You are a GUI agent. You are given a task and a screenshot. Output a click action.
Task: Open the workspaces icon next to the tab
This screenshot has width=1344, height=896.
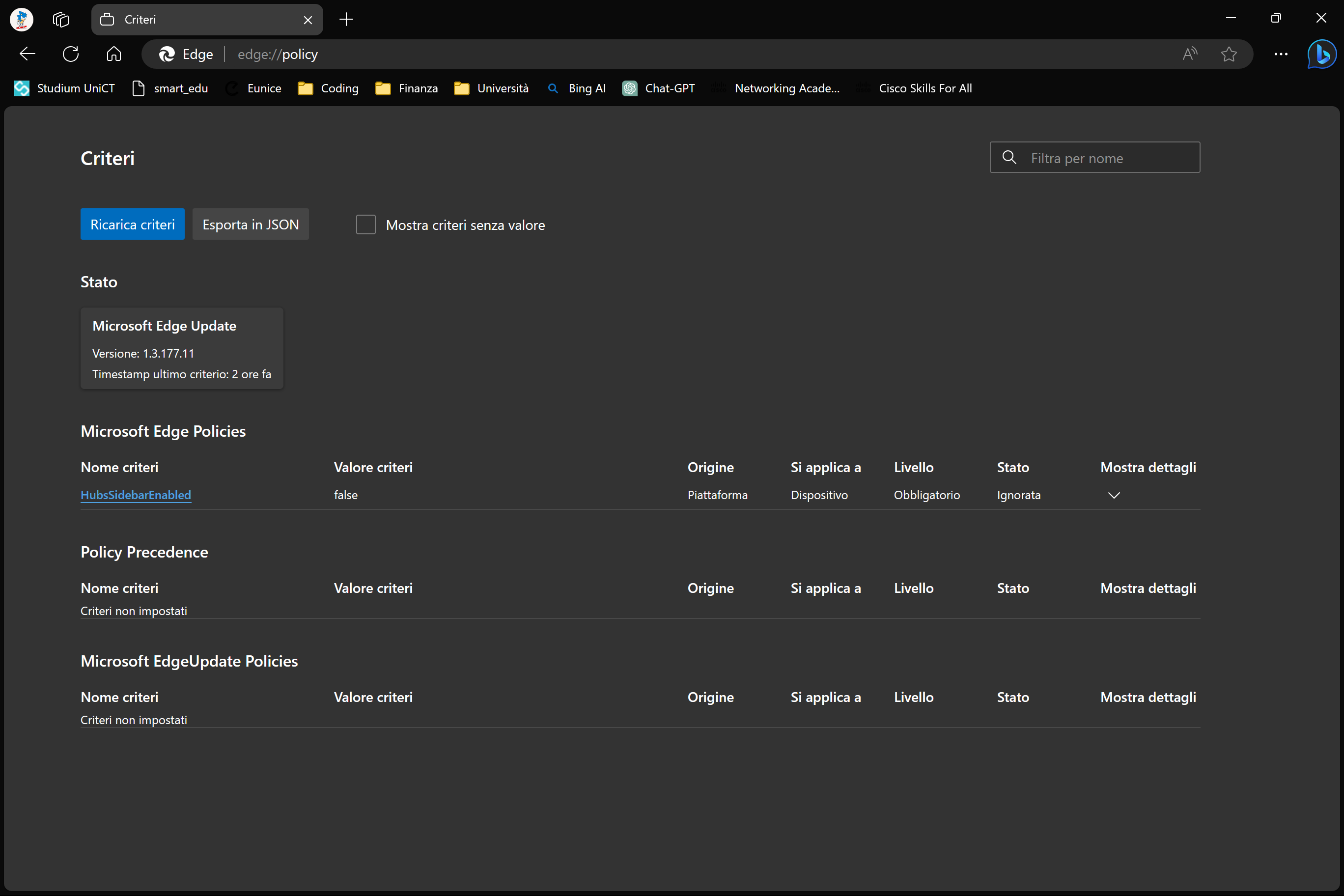tap(60, 19)
